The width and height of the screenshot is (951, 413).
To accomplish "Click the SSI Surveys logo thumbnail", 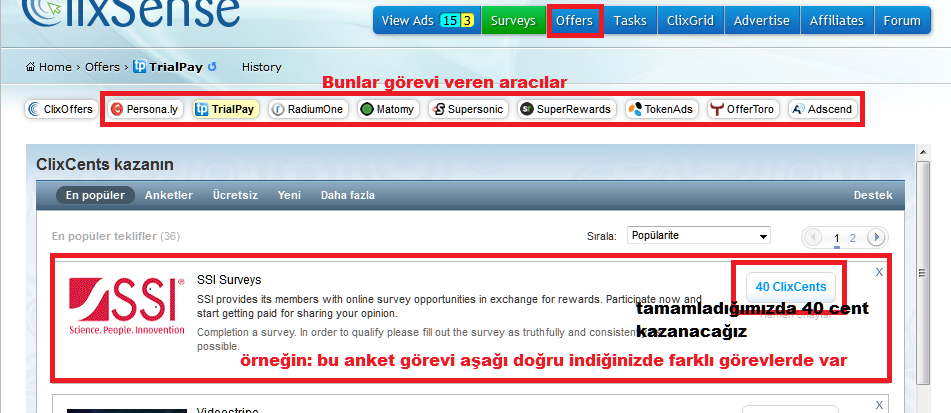I will [127, 306].
